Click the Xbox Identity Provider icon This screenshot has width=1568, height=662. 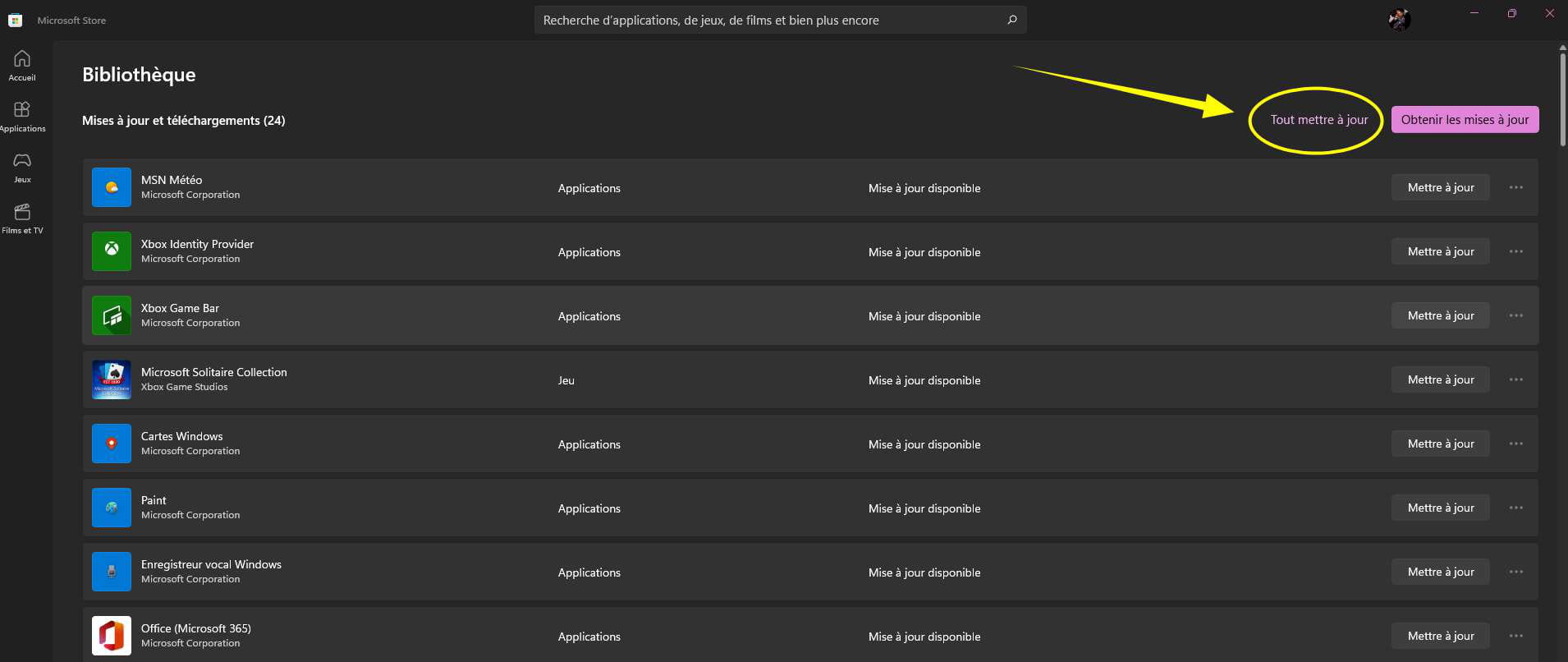click(x=112, y=251)
